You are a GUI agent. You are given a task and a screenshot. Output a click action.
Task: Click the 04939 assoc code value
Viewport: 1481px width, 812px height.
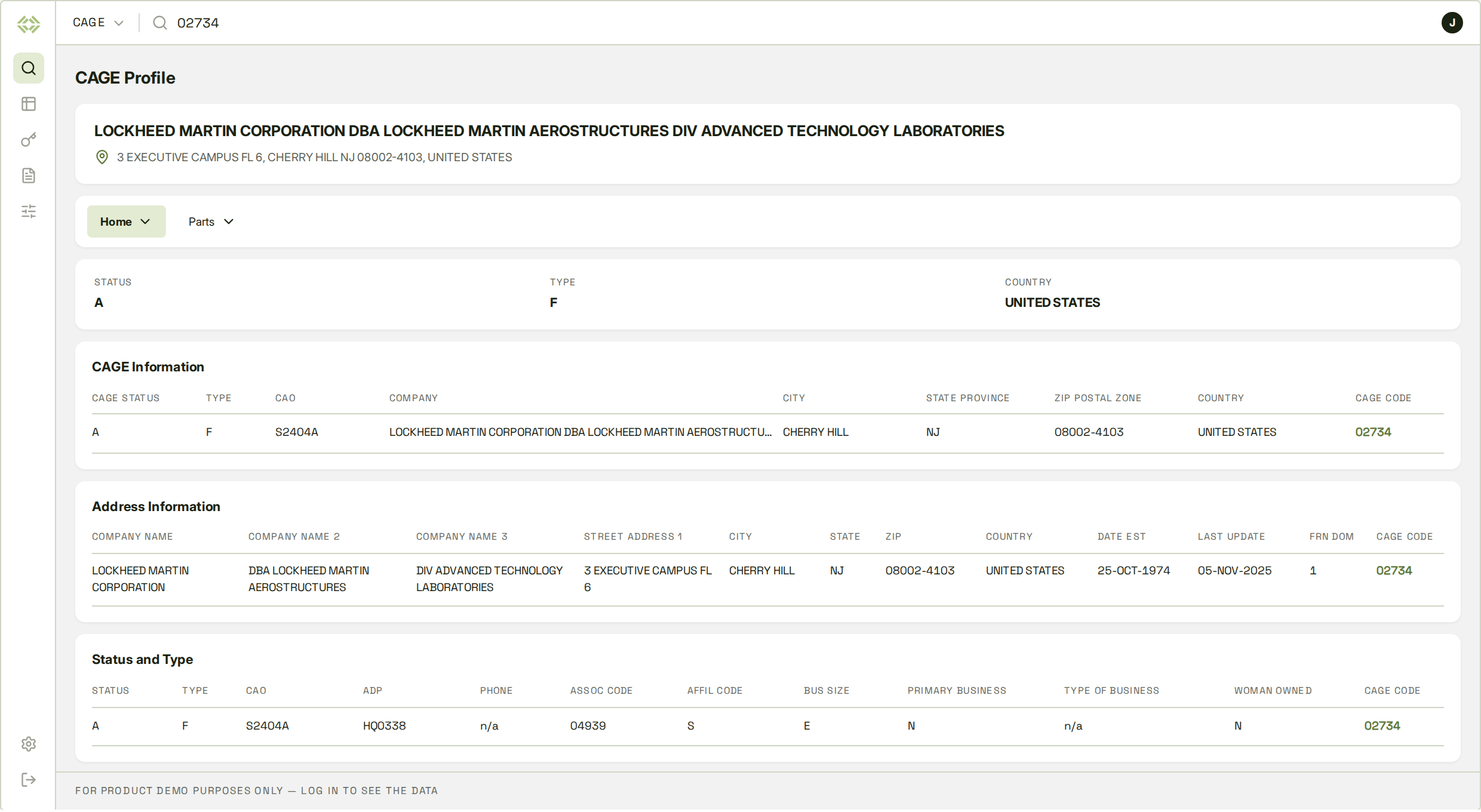tap(588, 725)
